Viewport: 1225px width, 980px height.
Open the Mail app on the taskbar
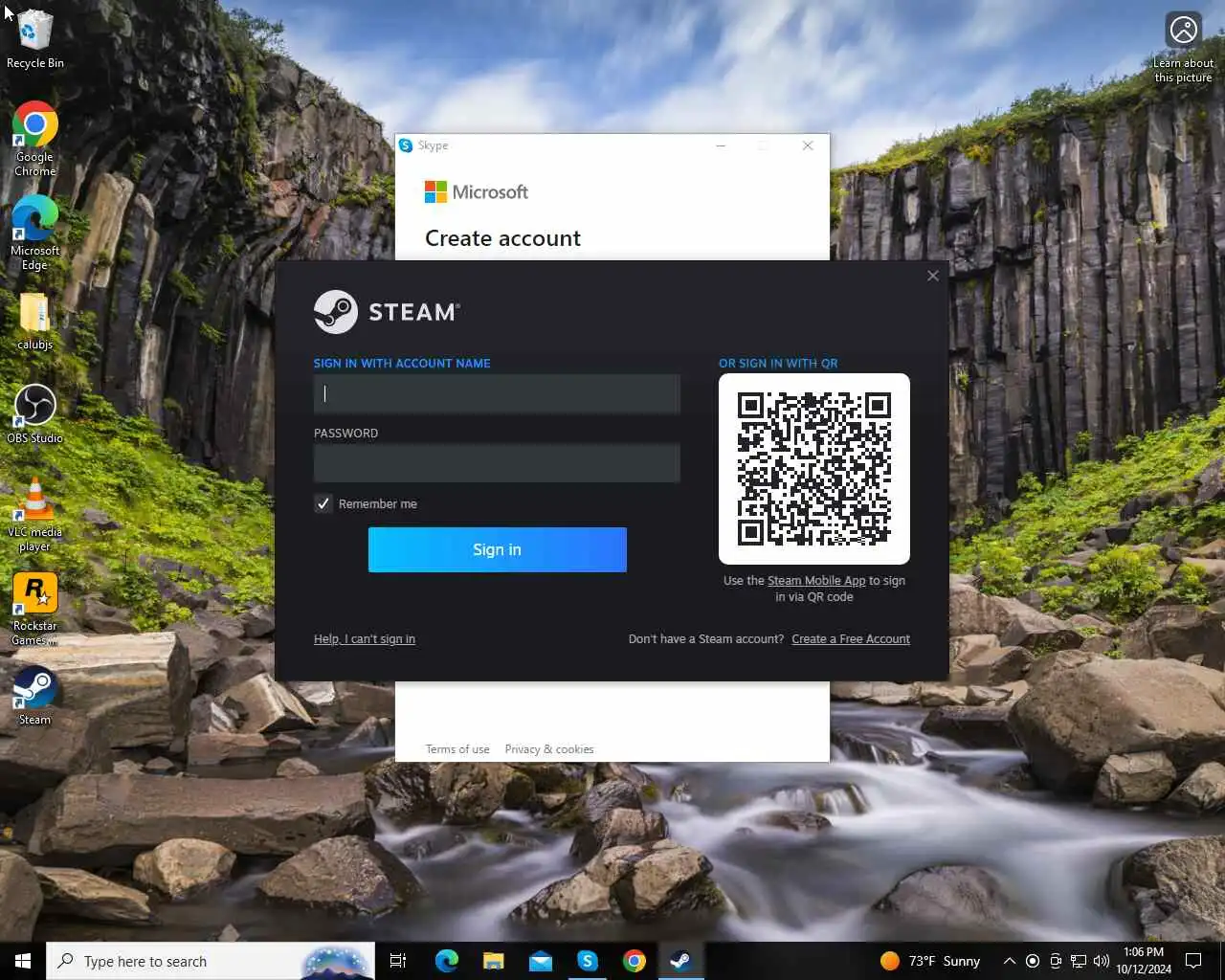pos(541,961)
